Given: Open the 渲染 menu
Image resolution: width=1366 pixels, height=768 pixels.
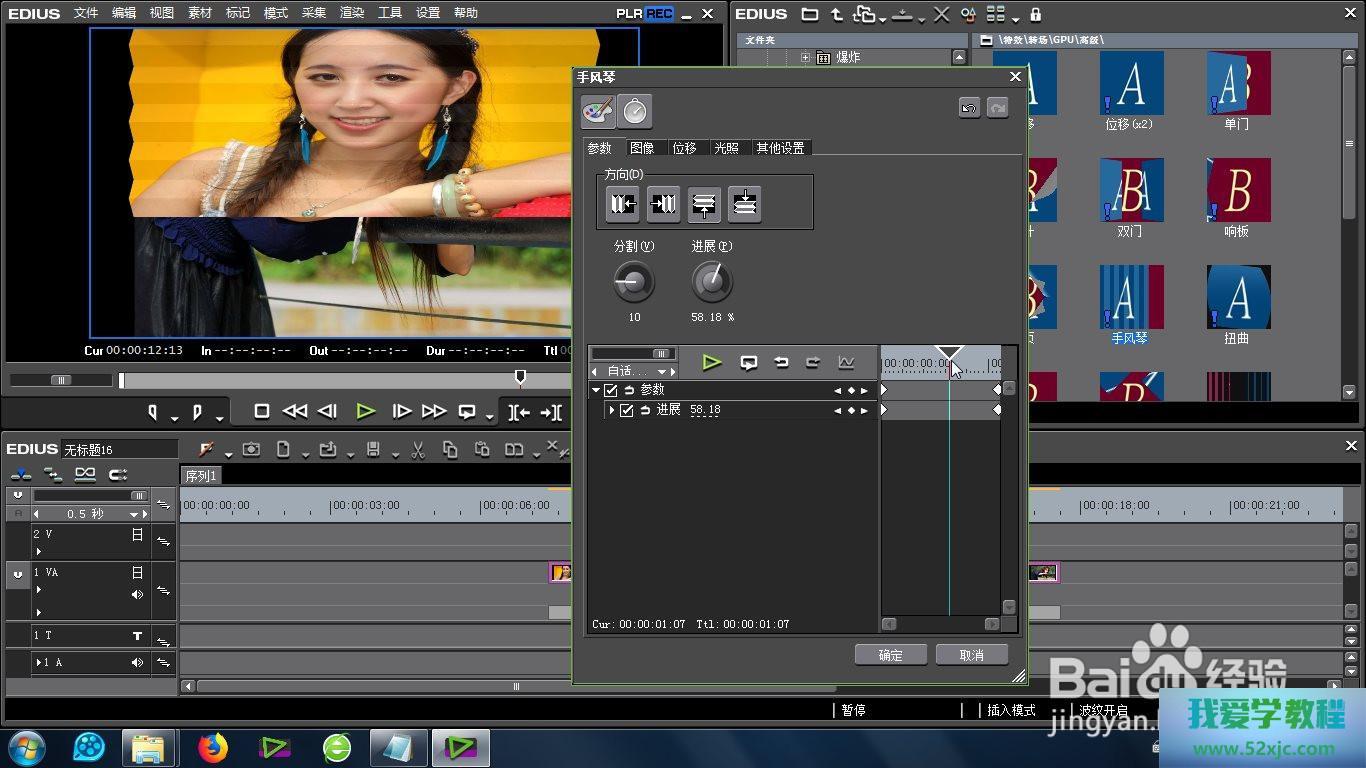Looking at the screenshot, I should 352,13.
